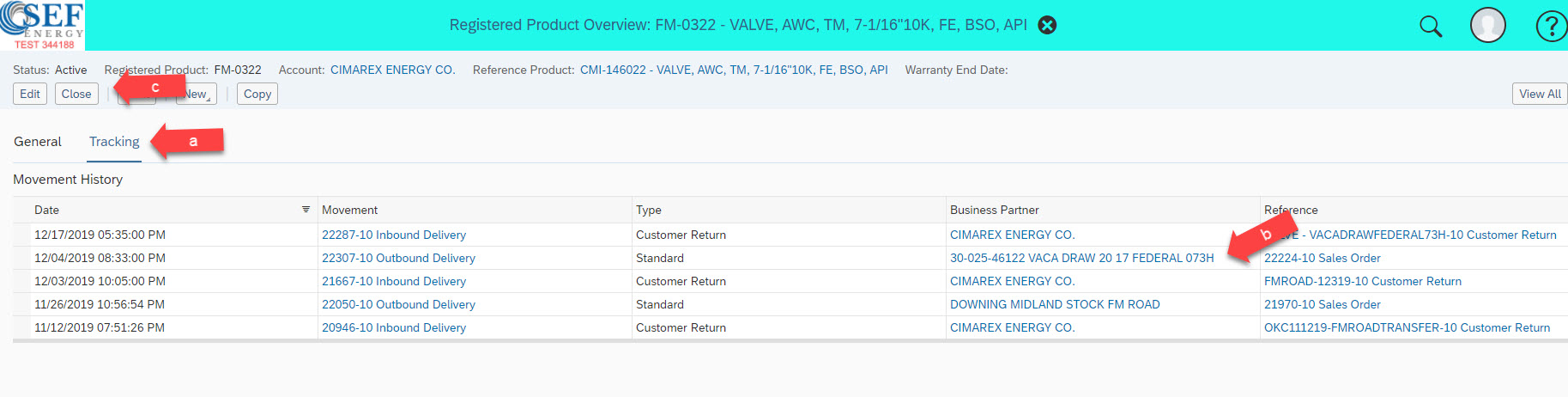1568x397 pixels.
Task: Open OKC111219-FMROADTRANSFER-10 Customer Return link
Action: (1407, 327)
